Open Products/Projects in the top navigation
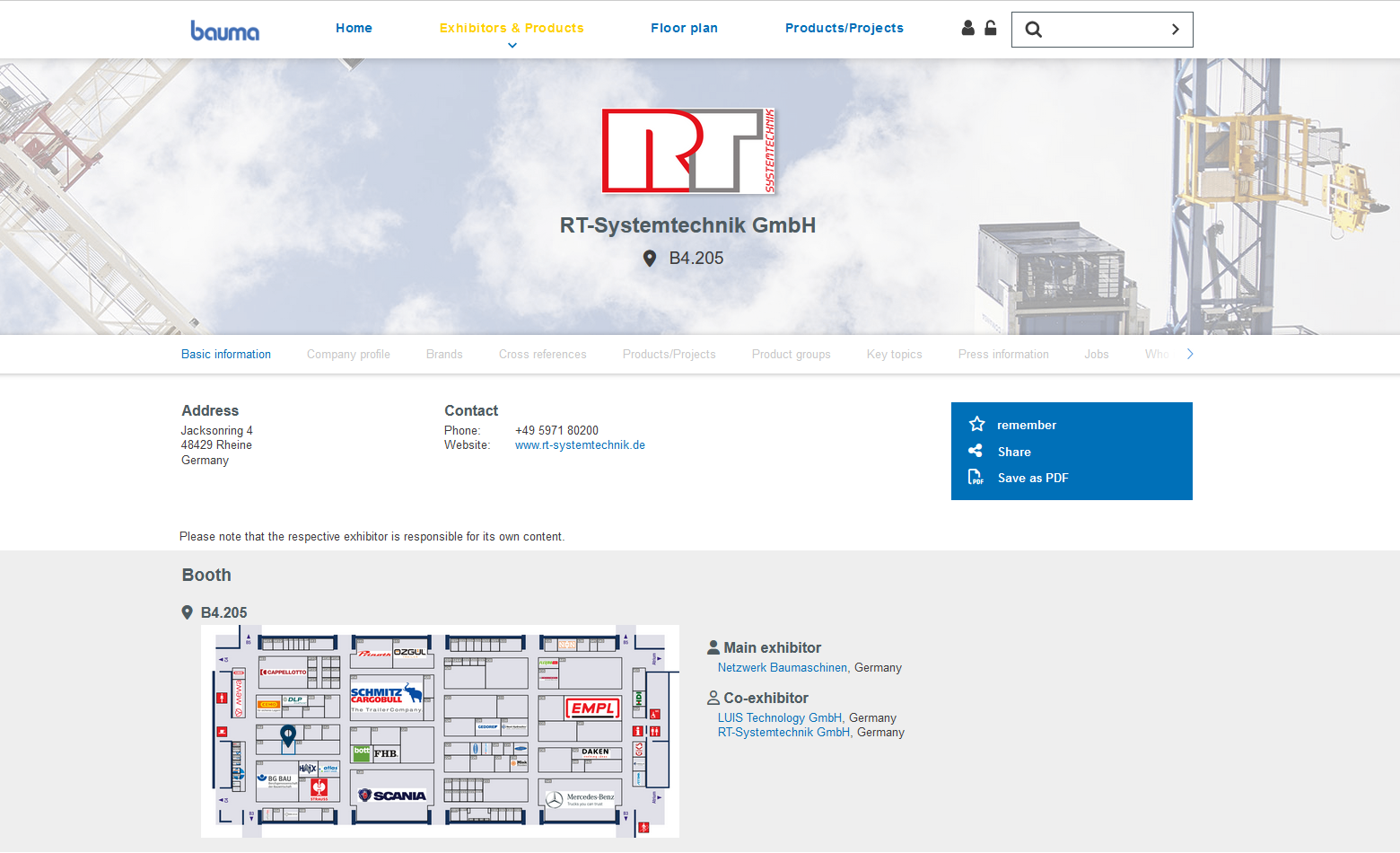1400x853 pixels. tap(844, 28)
